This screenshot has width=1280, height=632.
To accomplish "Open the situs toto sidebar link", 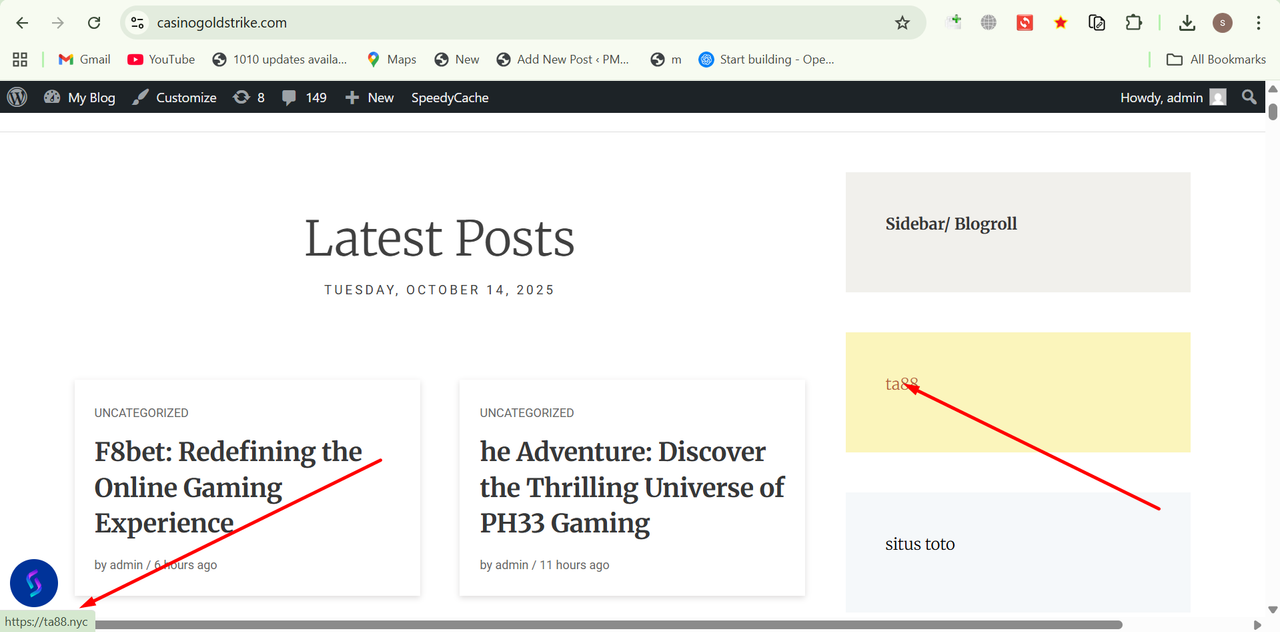I will tap(920, 544).
